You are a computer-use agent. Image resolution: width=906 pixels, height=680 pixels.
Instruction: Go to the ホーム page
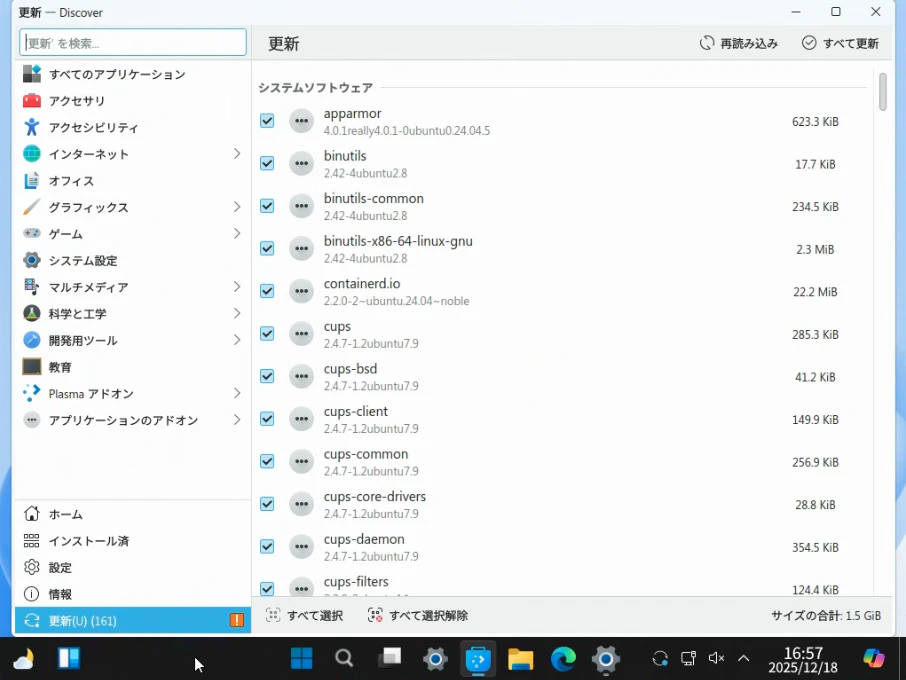[132, 514]
